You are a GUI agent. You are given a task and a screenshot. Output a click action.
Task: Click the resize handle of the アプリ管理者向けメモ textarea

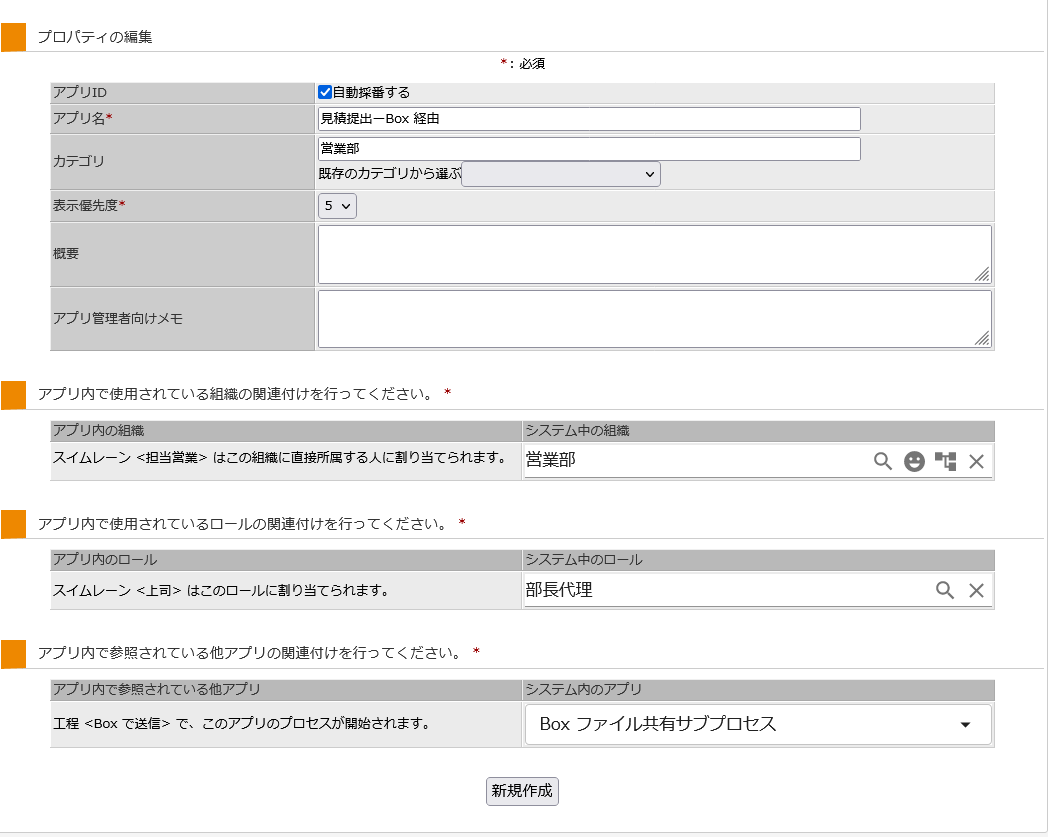pyautogui.click(x=982, y=339)
